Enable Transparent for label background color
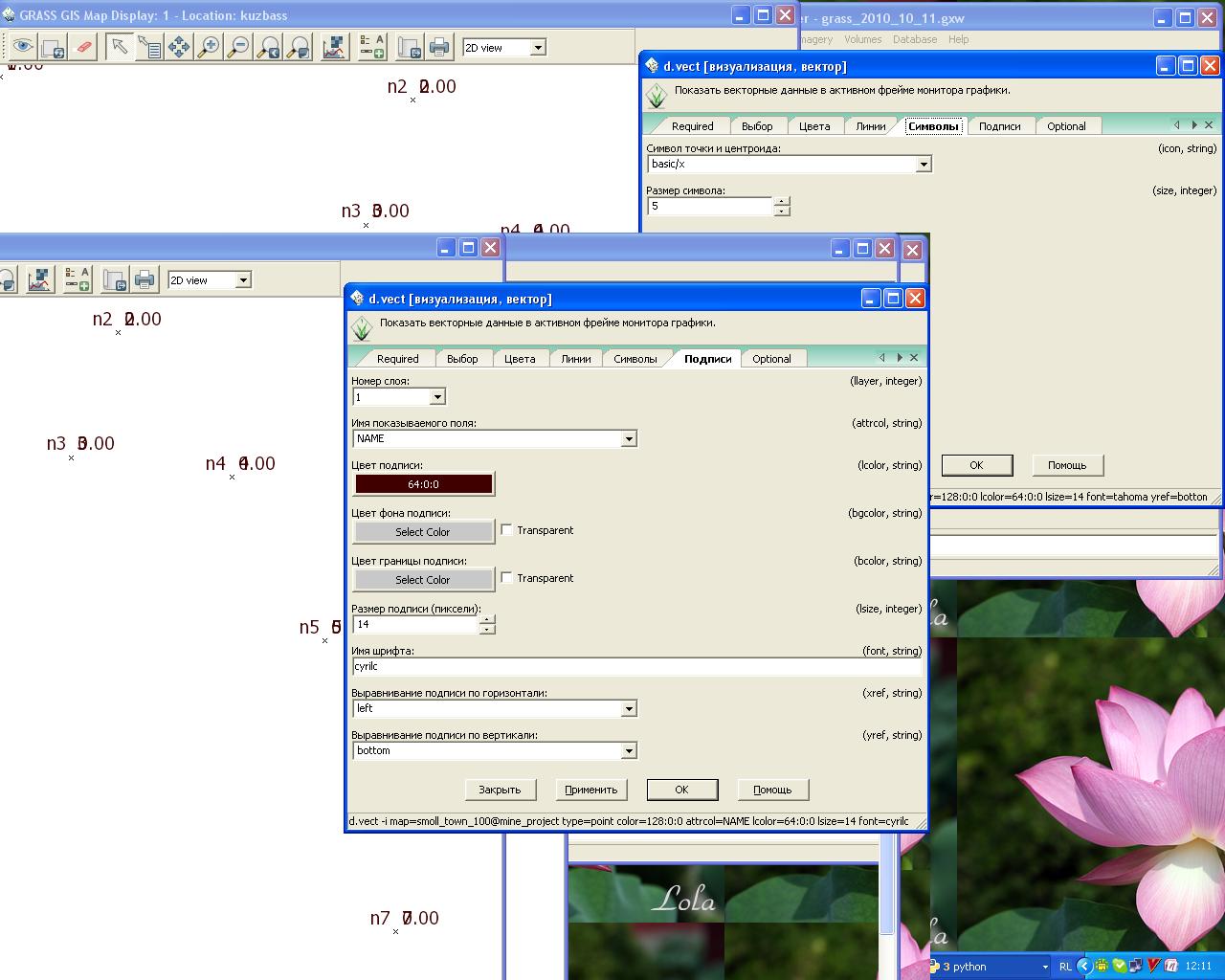1225x980 pixels. coord(507,529)
